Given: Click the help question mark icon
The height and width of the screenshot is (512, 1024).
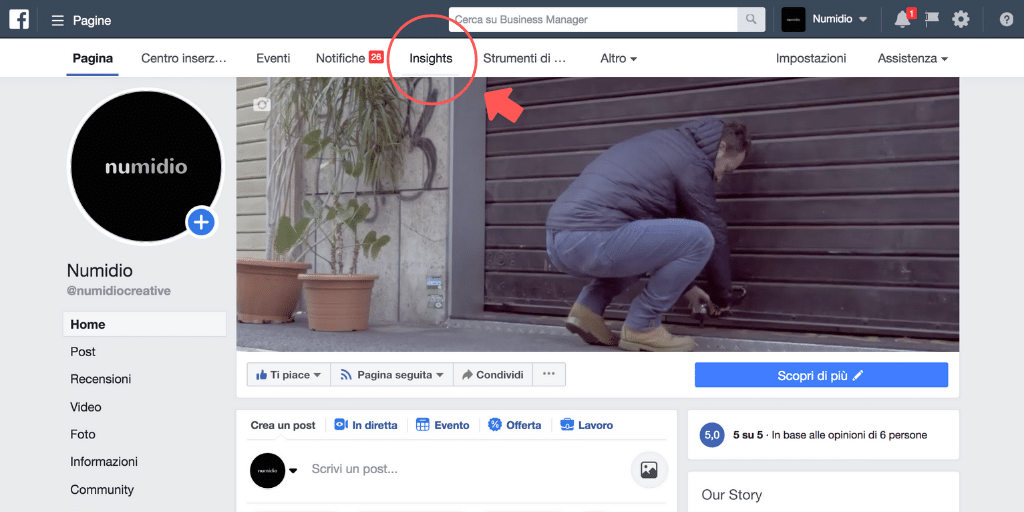Looking at the screenshot, I should pos(1006,20).
